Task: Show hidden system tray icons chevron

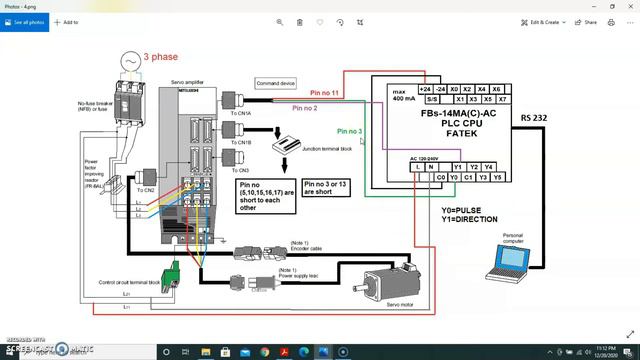Action: (x=550, y=352)
